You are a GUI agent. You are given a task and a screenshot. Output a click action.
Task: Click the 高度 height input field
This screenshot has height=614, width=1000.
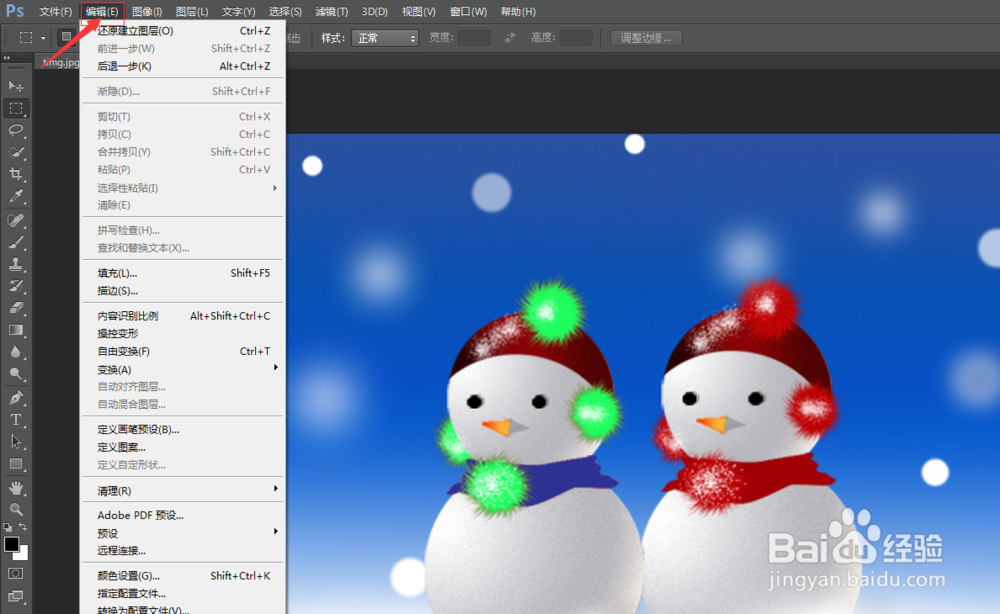pyautogui.click(x=577, y=38)
